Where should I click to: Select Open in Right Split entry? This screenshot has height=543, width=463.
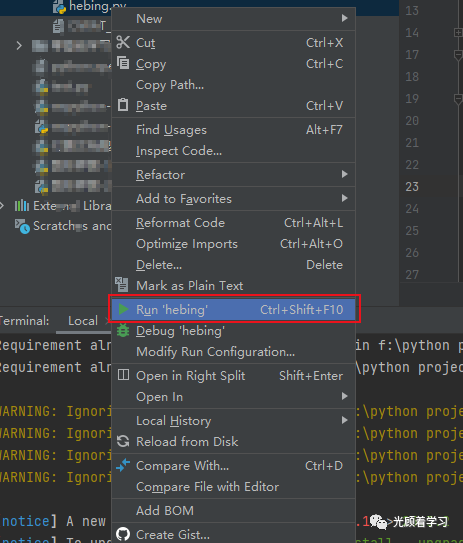click(x=234, y=376)
